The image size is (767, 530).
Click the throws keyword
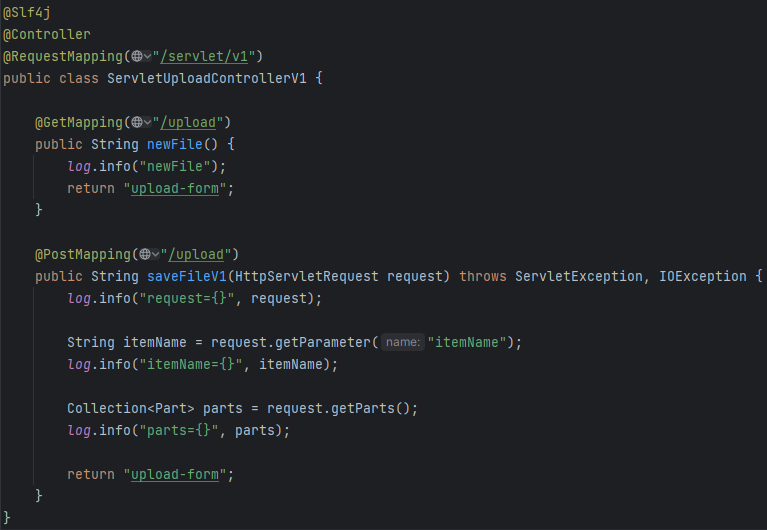coord(483,277)
